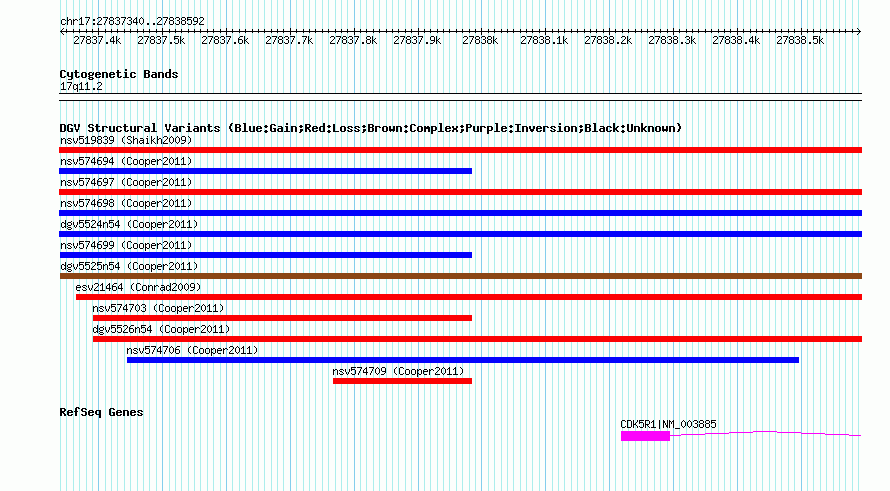The width and height of the screenshot is (890, 491).
Task: Select the blue nsv574698 gain bar
Action: [460, 213]
